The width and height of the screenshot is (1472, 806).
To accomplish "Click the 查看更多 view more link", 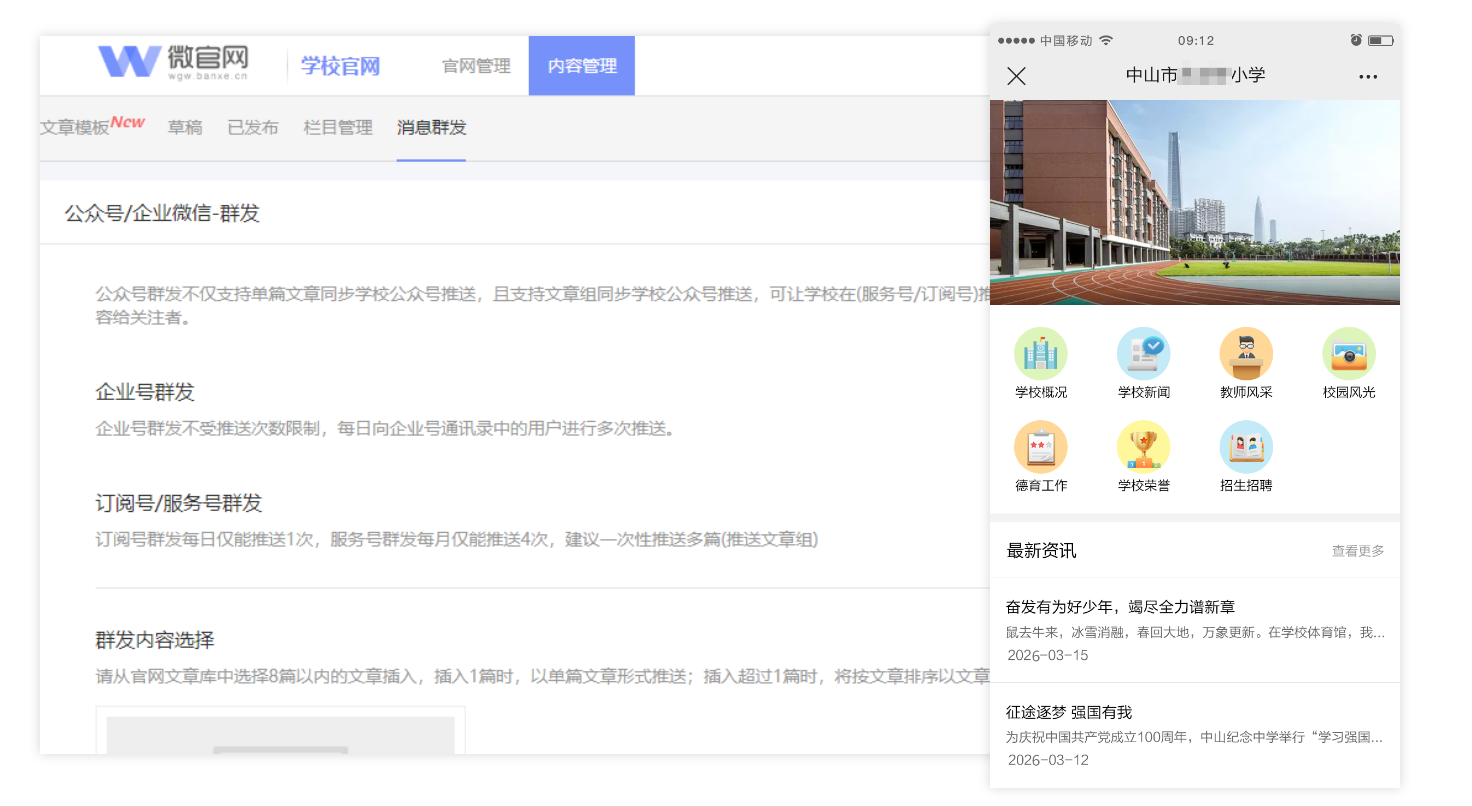I will 1357,551.
